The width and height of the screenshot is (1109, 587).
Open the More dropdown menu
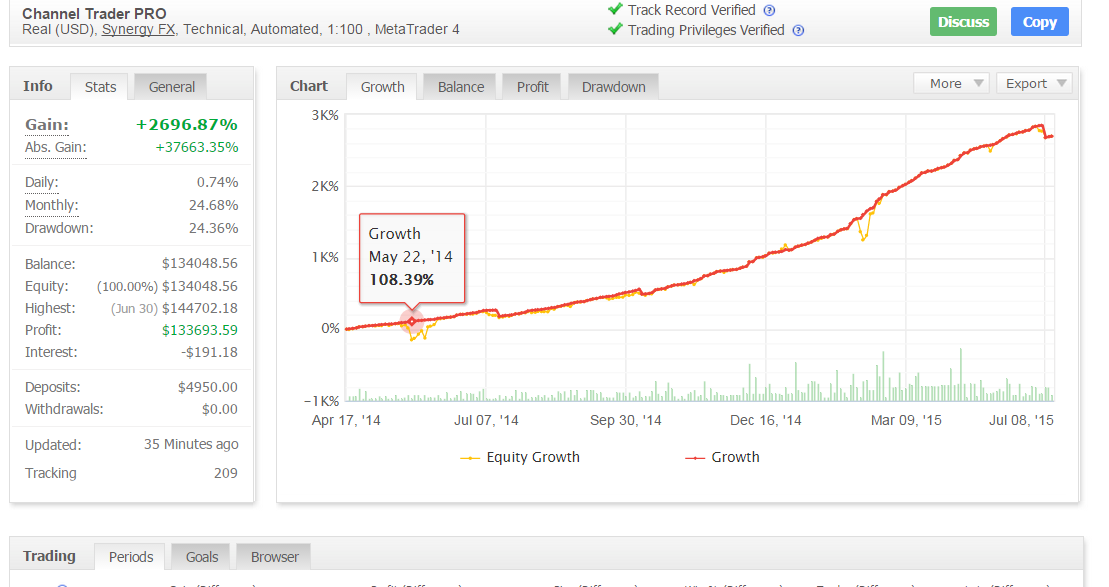[951, 83]
